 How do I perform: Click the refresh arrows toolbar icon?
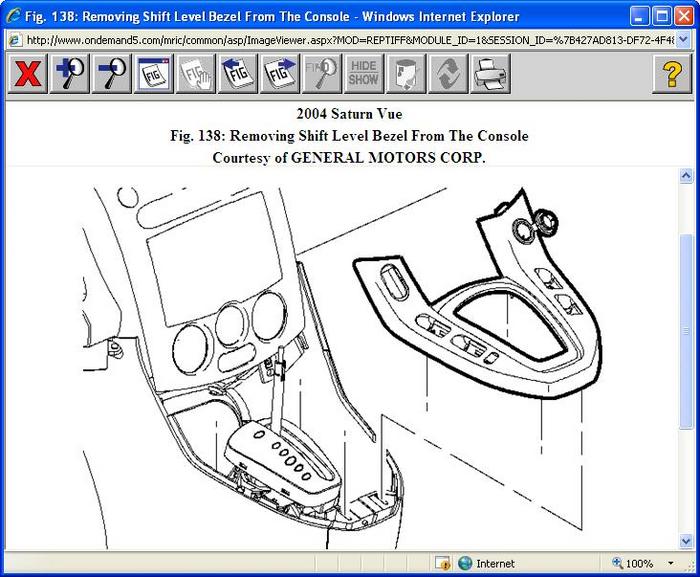[x=448, y=74]
